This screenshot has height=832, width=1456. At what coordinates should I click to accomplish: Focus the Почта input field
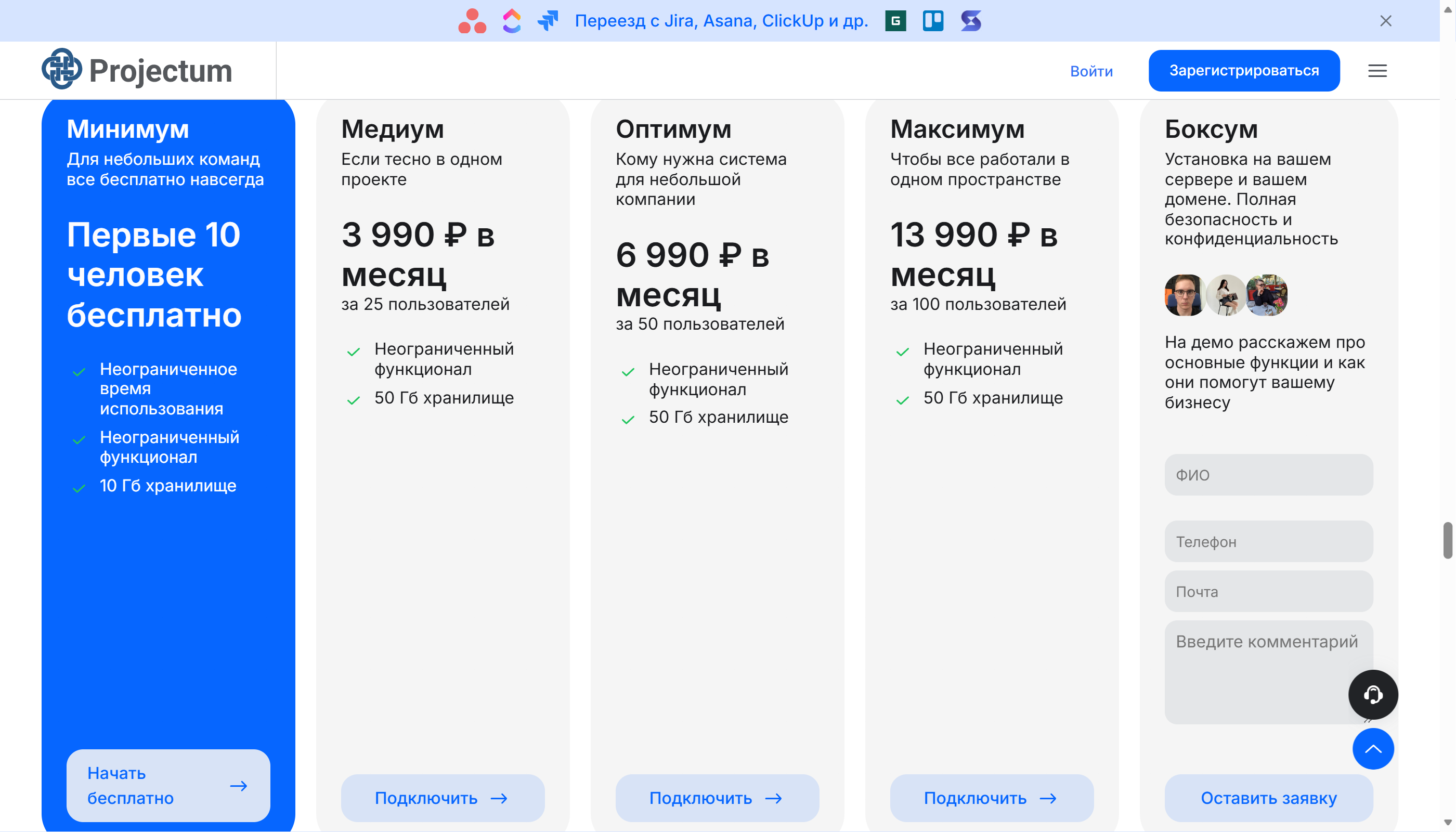(1269, 591)
